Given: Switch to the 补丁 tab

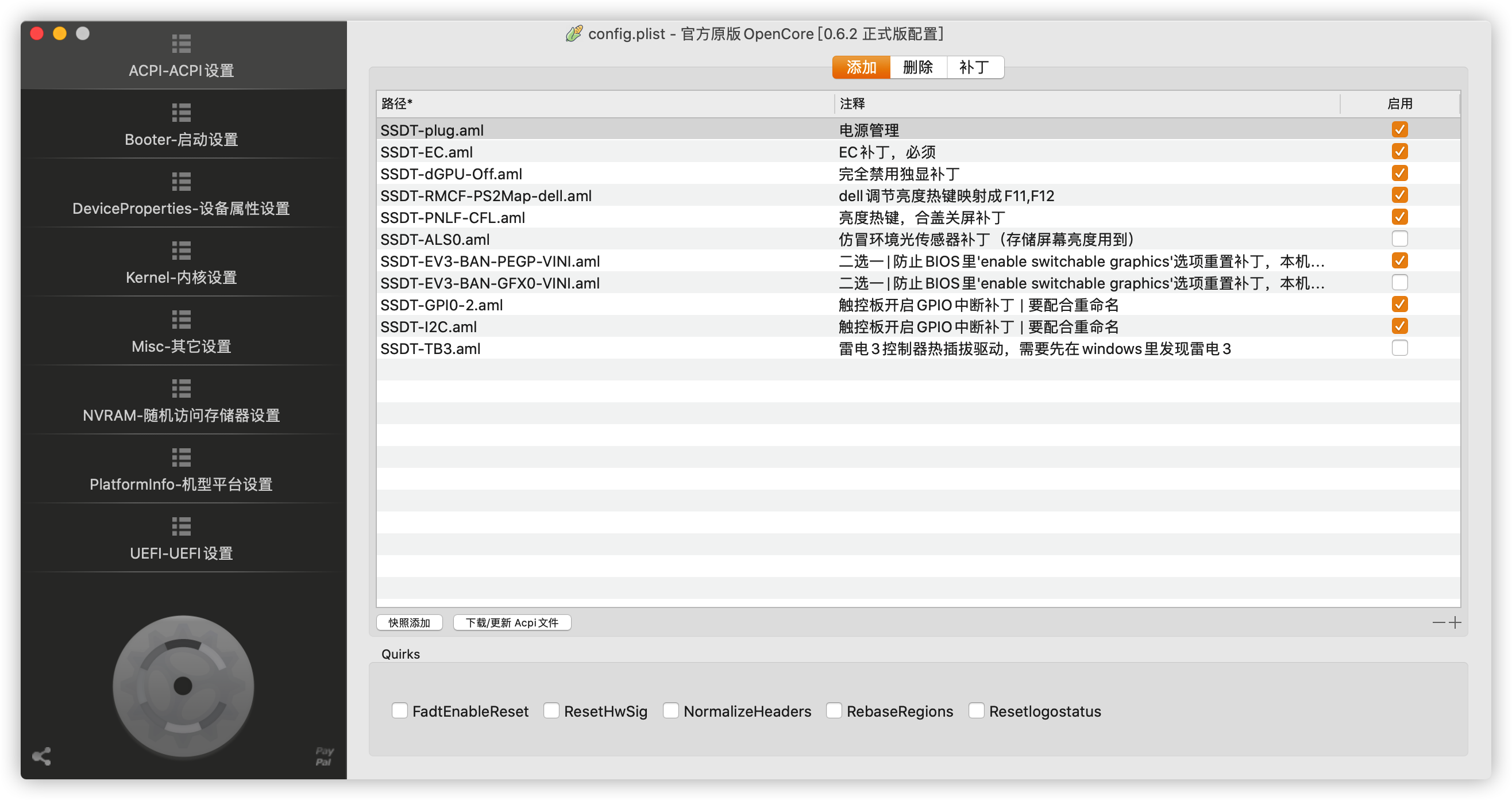Looking at the screenshot, I should 974,68.
